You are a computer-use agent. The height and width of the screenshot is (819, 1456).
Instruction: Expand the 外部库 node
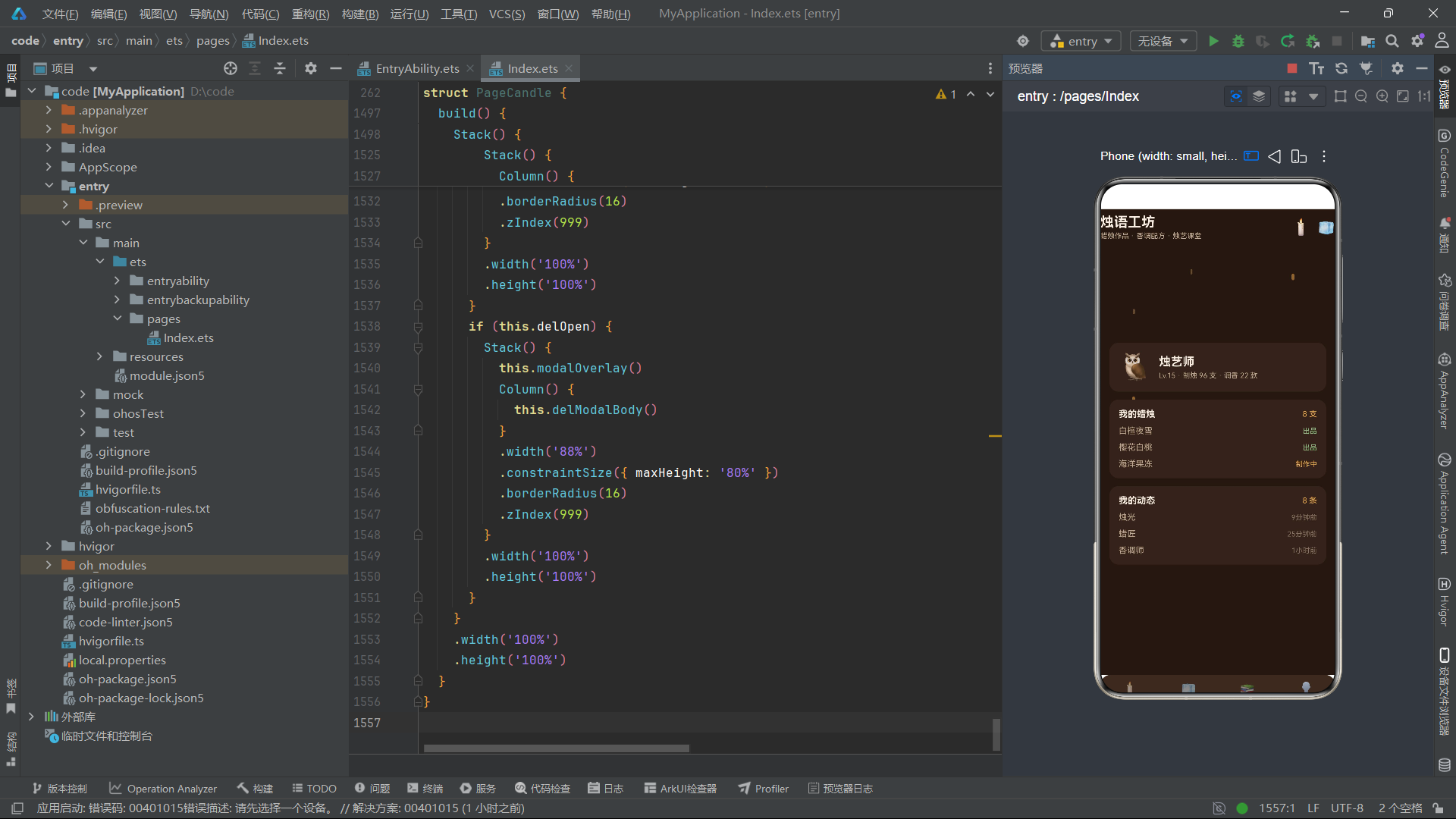click(32, 717)
